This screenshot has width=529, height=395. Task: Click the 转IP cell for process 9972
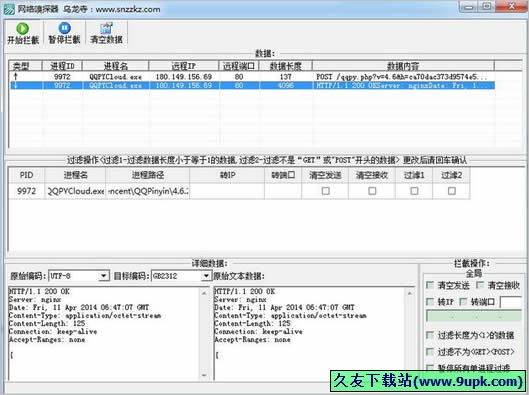click(227, 191)
